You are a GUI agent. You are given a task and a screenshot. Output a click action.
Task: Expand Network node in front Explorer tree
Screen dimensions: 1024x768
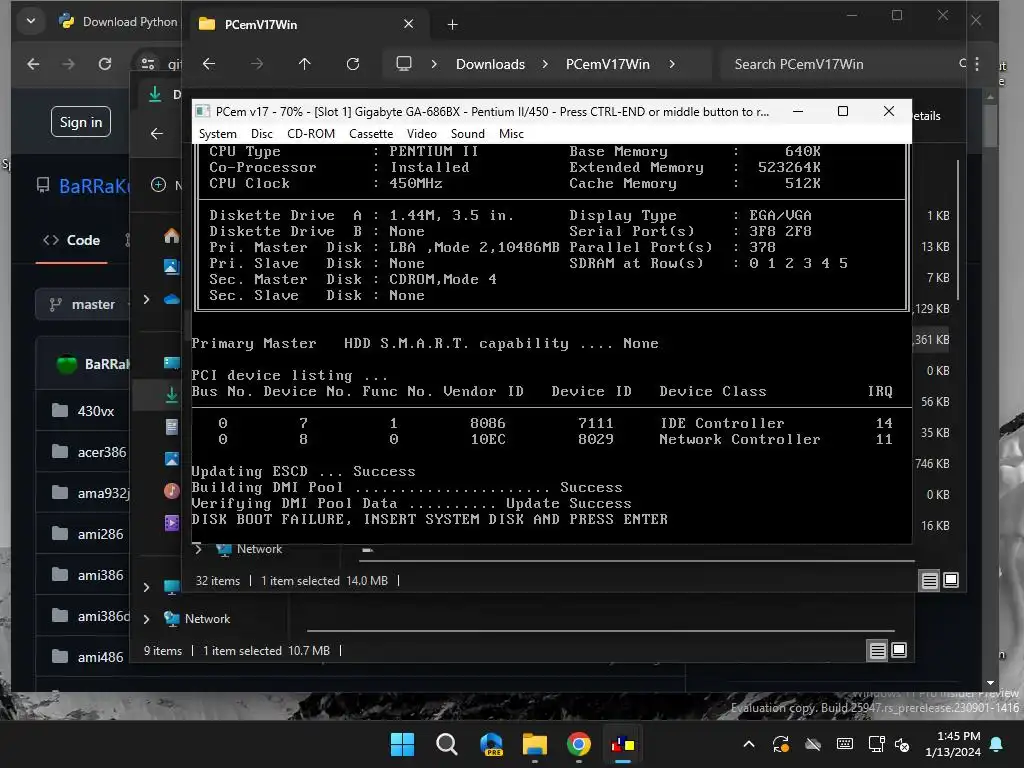click(198, 549)
